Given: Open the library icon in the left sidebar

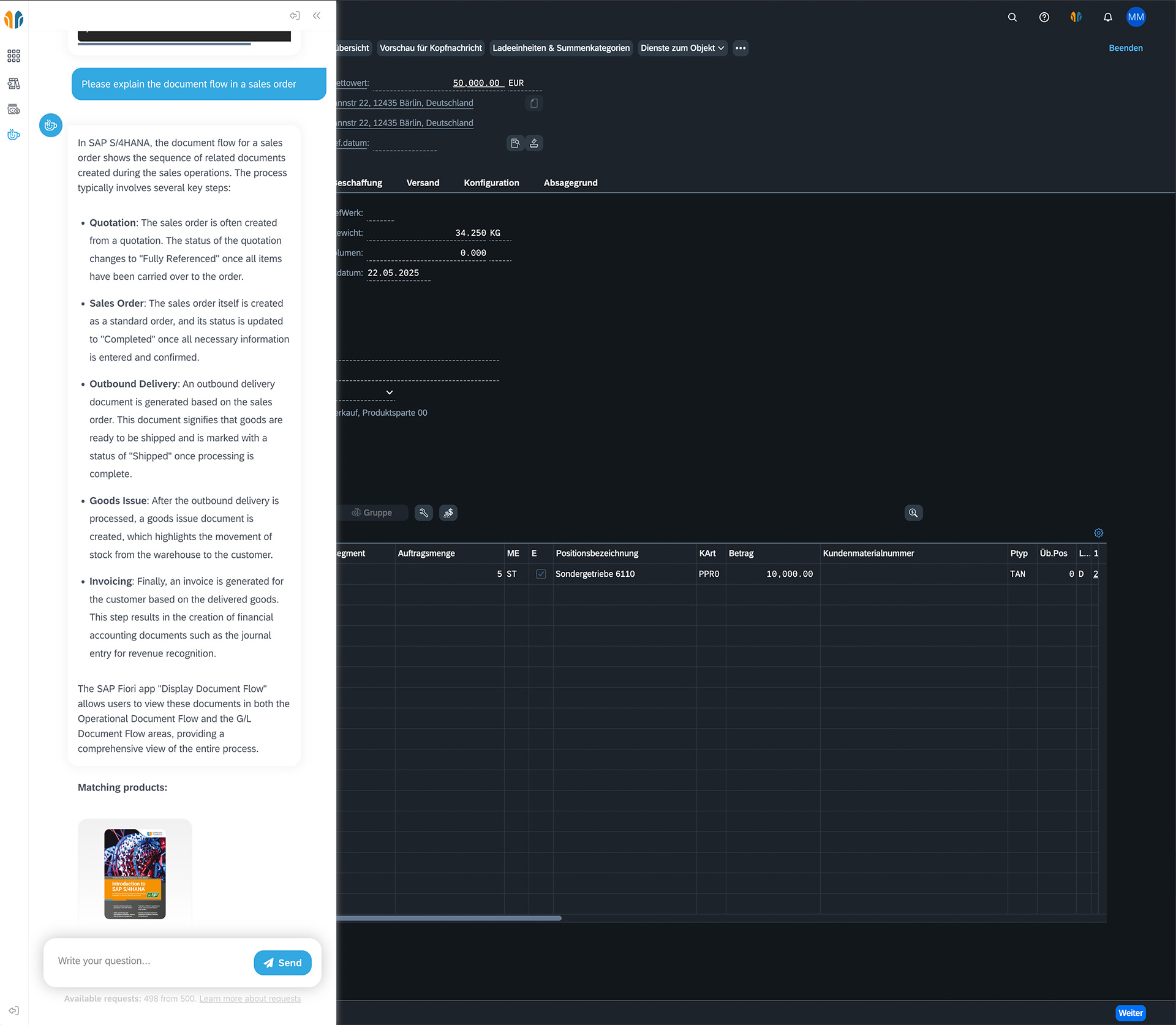Looking at the screenshot, I should pos(13,84).
